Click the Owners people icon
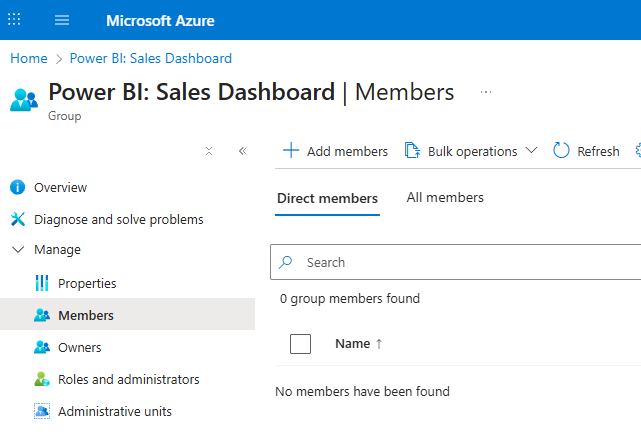This screenshot has height=434, width=641. click(x=42, y=347)
